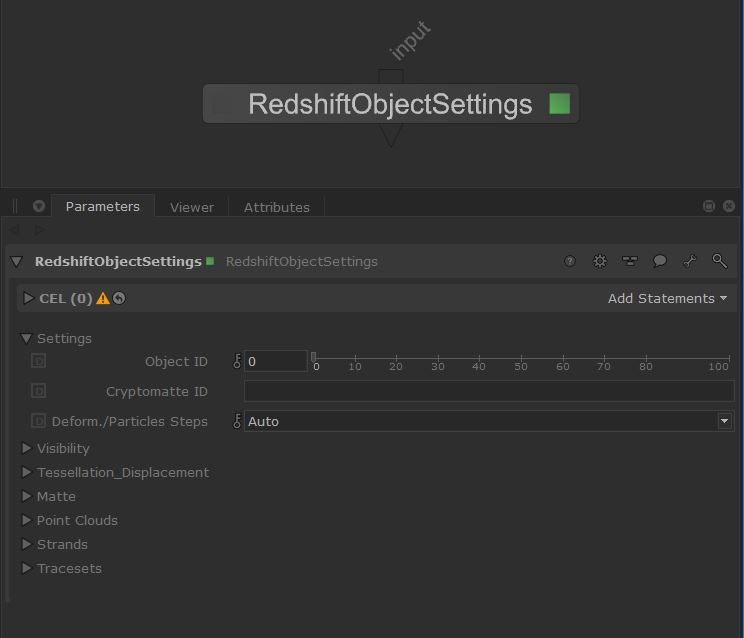Screen dimensions: 744x638
Task: Switch to the Parameters tab
Action: 102,206
